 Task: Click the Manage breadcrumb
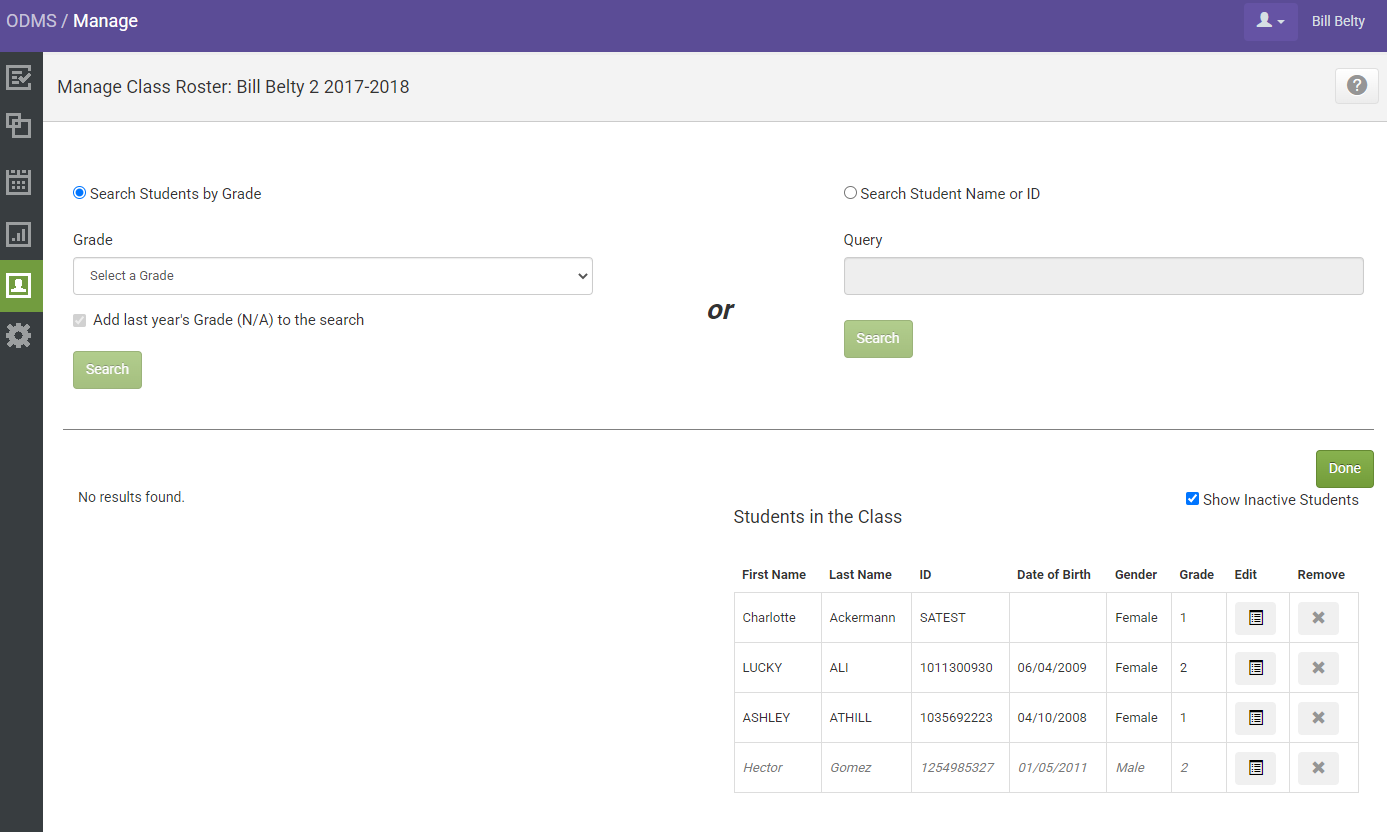(x=106, y=21)
